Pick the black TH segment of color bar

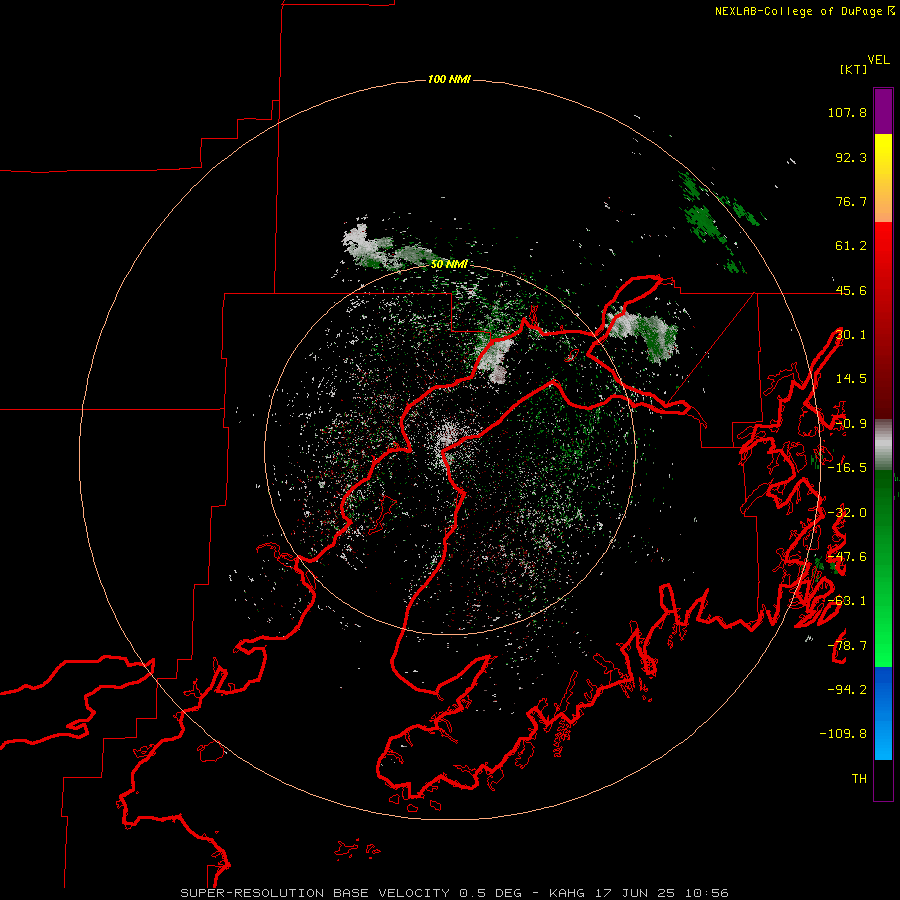click(883, 779)
